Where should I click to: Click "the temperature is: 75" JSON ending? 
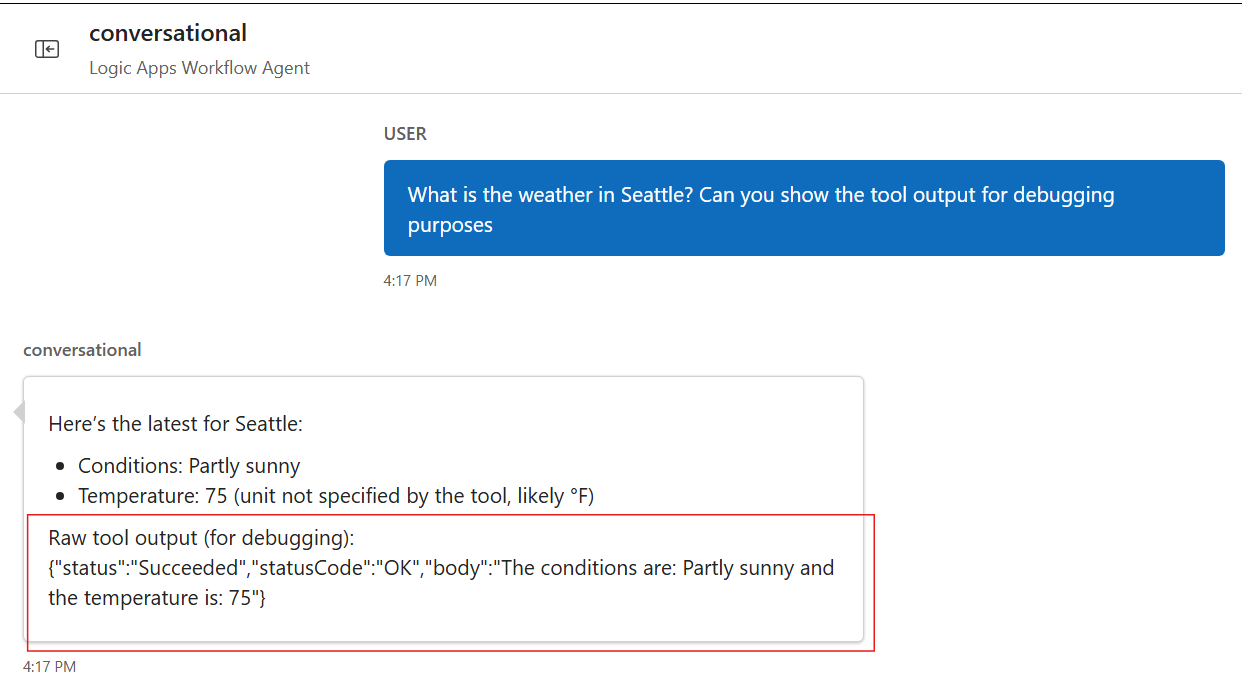[155, 598]
